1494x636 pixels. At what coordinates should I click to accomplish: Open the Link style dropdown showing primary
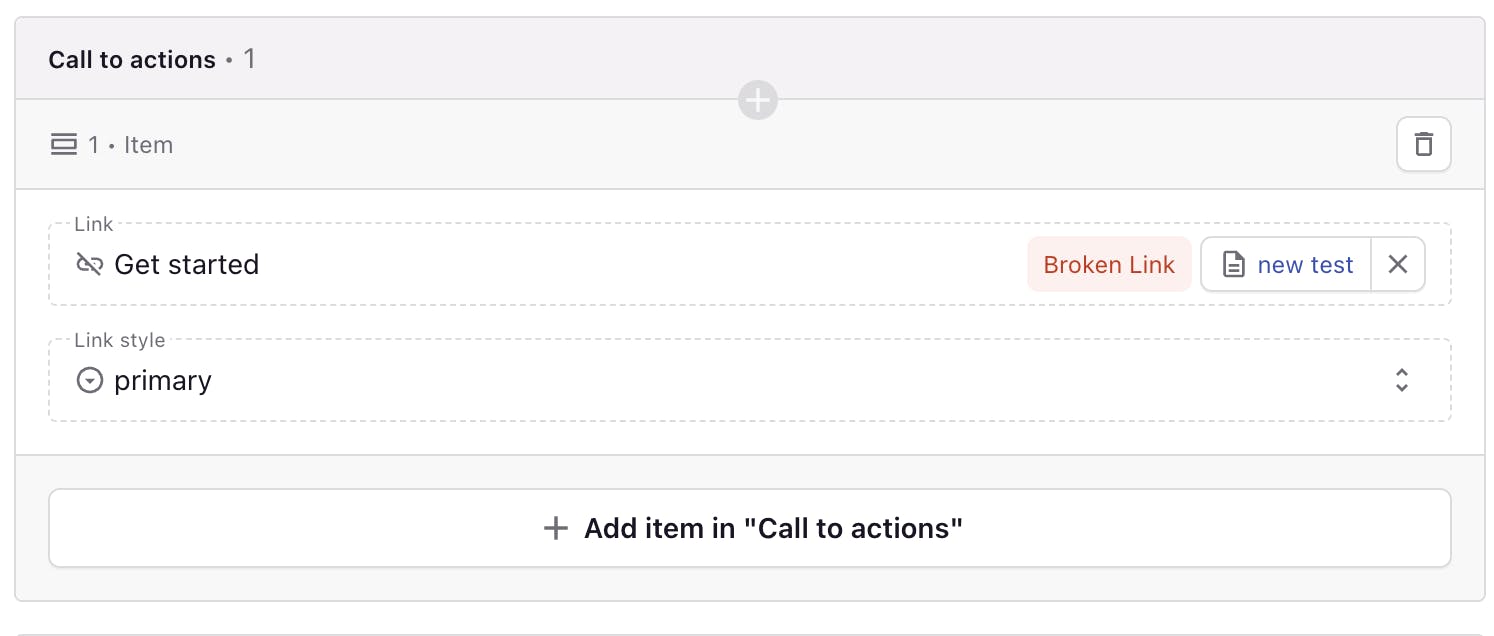coord(700,381)
